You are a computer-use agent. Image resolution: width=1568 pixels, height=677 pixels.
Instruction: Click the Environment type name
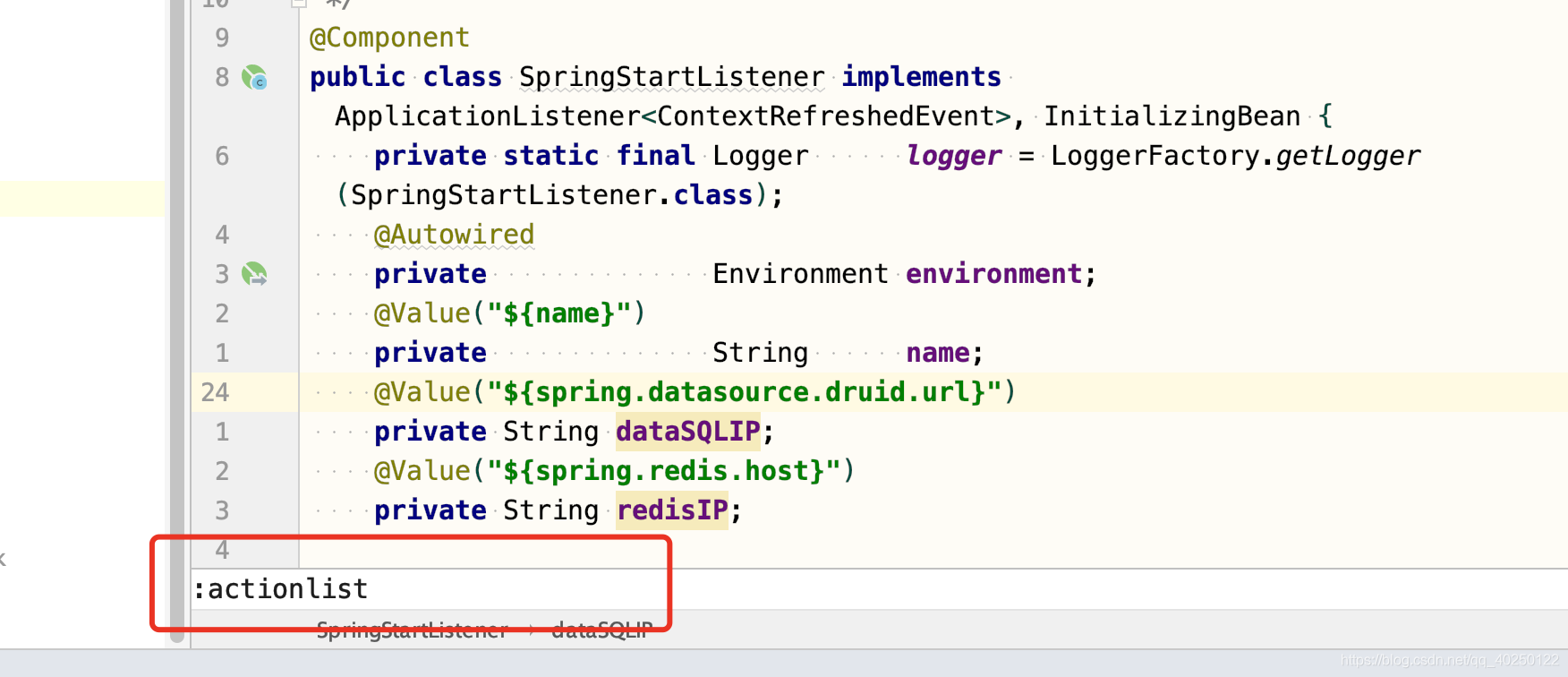tap(800, 274)
